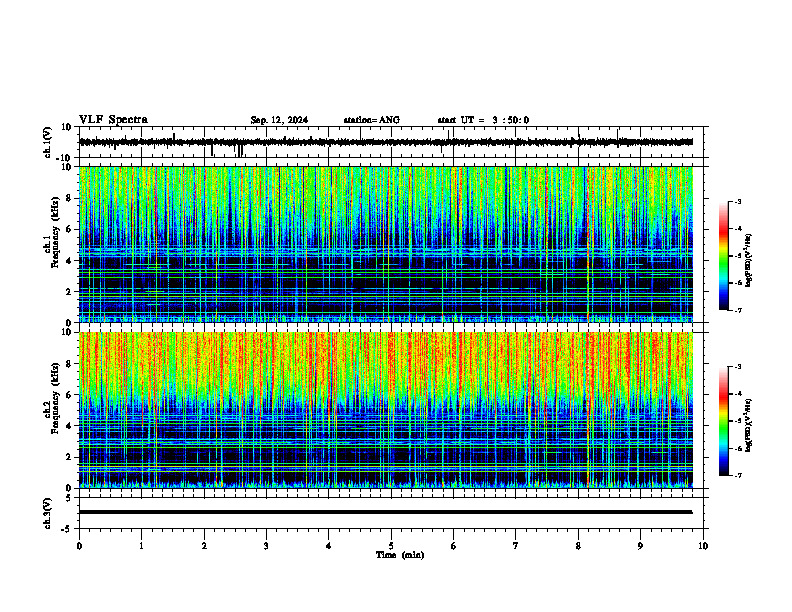Viewport: 792px width, 612px height.
Task: Click time axis tick label "5"
Action: pyautogui.click(x=391, y=546)
